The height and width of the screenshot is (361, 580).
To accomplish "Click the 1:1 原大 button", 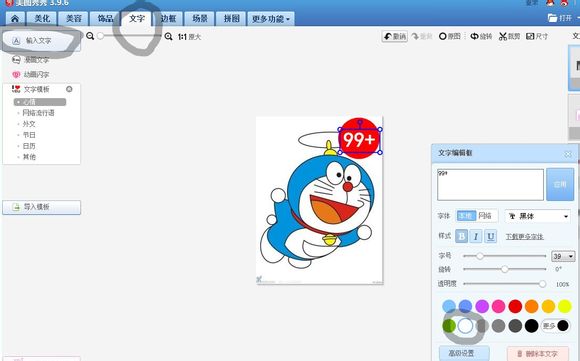I will pos(189,37).
